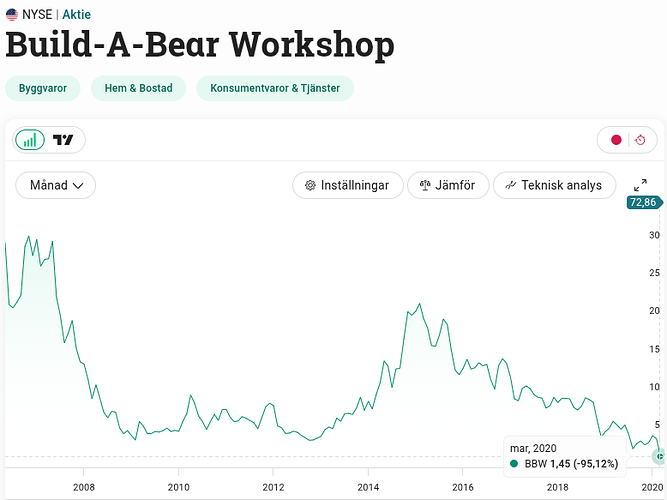This screenshot has height=500, width=667.
Task: Select the Hem & Bostad tag
Action: (138, 88)
